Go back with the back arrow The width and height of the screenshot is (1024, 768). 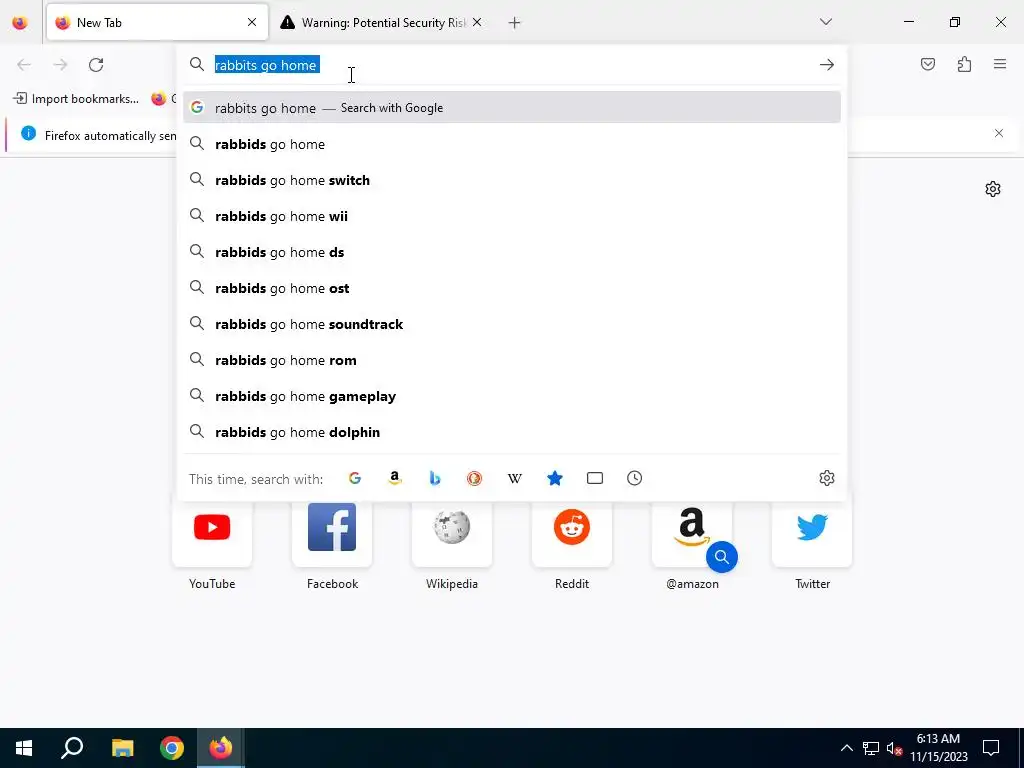click(24, 65)
